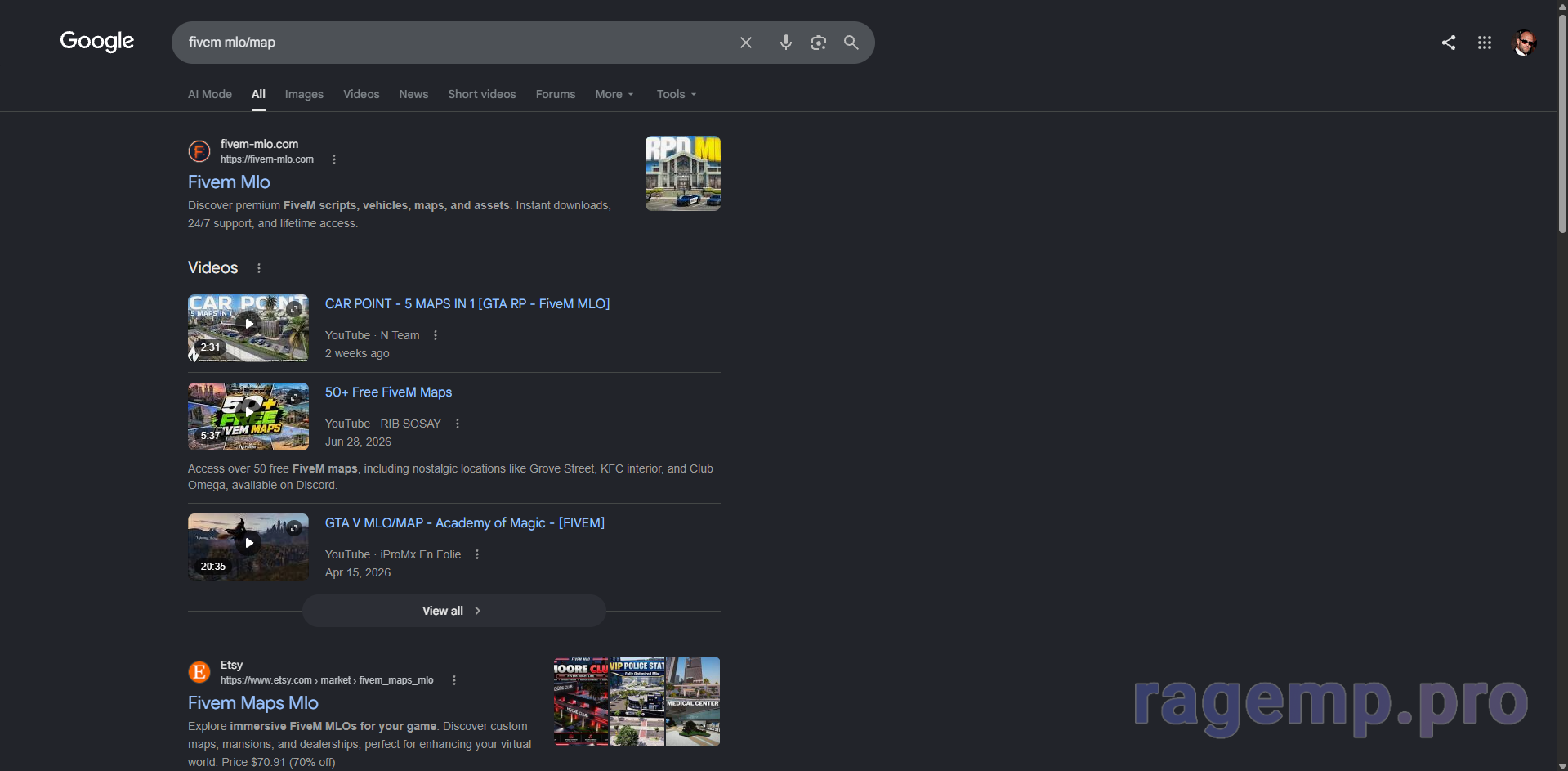Go to Google home via the logo
This screenshot has width=1568, height=771.
tap(96, 41)
